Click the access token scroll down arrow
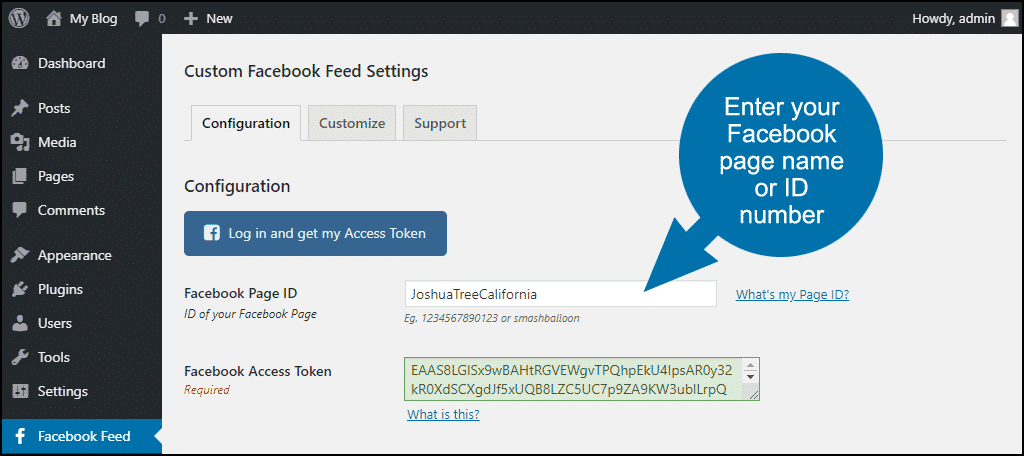1024x456 pixels. coord(750,377)
